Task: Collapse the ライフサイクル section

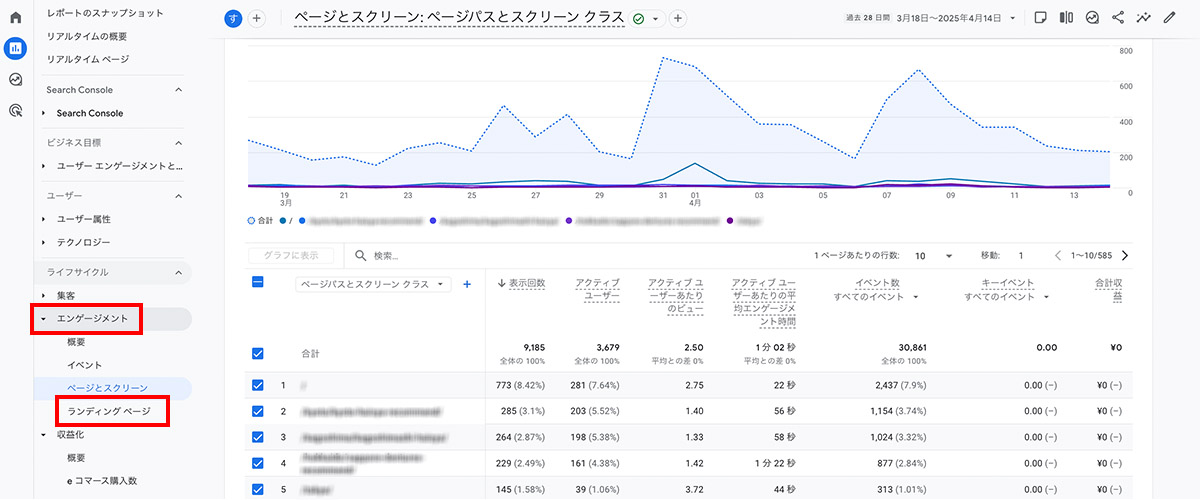Action: point(179,272)
